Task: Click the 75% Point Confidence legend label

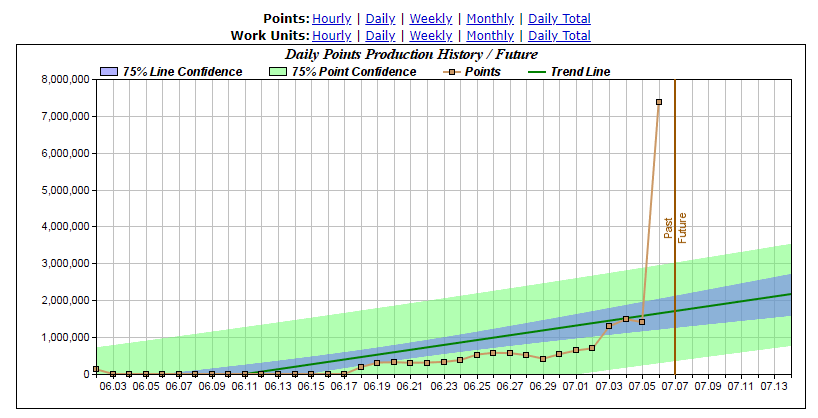Action: [x=354, y=71]
